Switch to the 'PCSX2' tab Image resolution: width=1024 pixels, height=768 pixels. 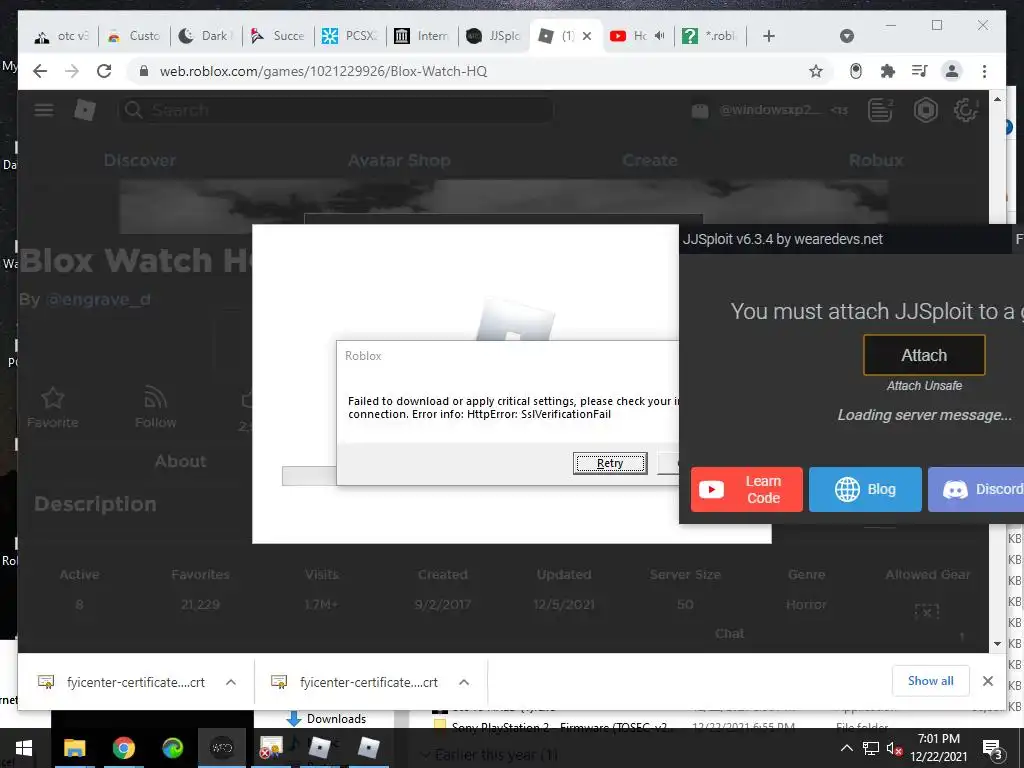click(x=350, y=36)
